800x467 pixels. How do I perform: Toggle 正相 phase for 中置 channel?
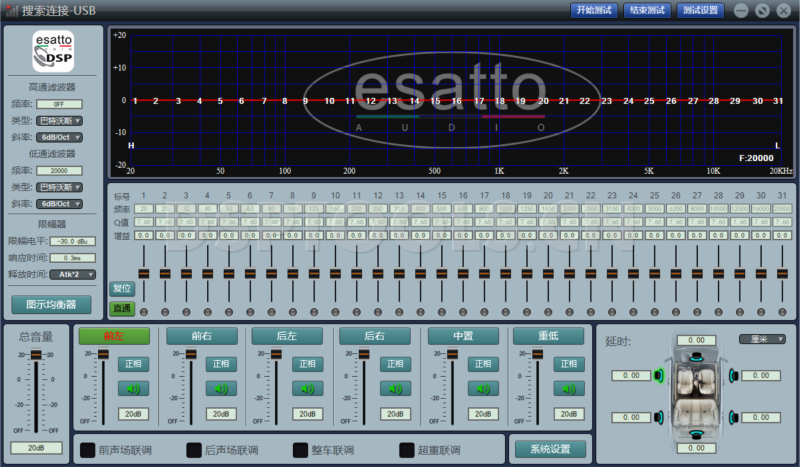click(483, 364)
